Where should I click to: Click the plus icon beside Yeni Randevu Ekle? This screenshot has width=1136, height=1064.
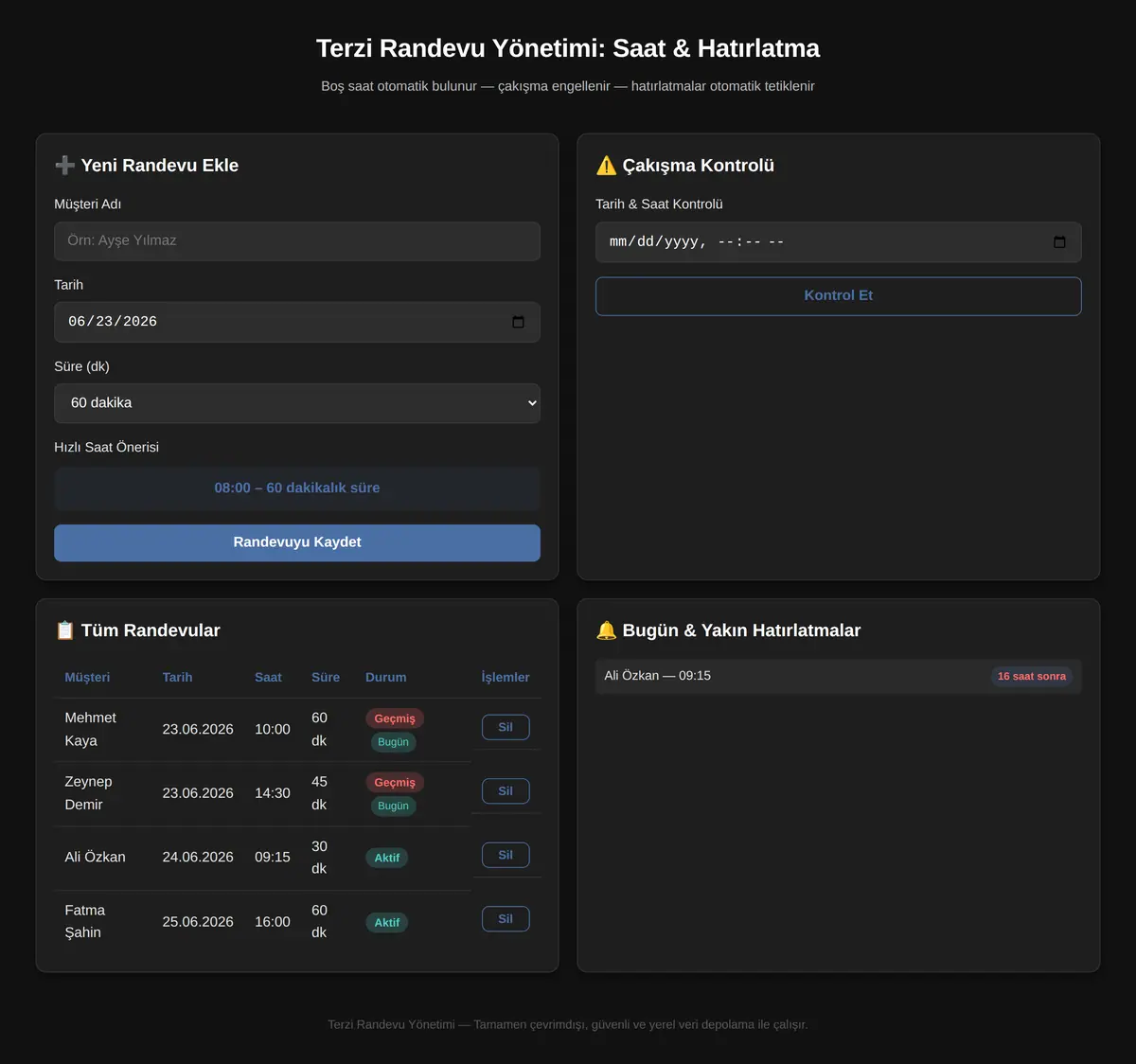pos(64,166)
